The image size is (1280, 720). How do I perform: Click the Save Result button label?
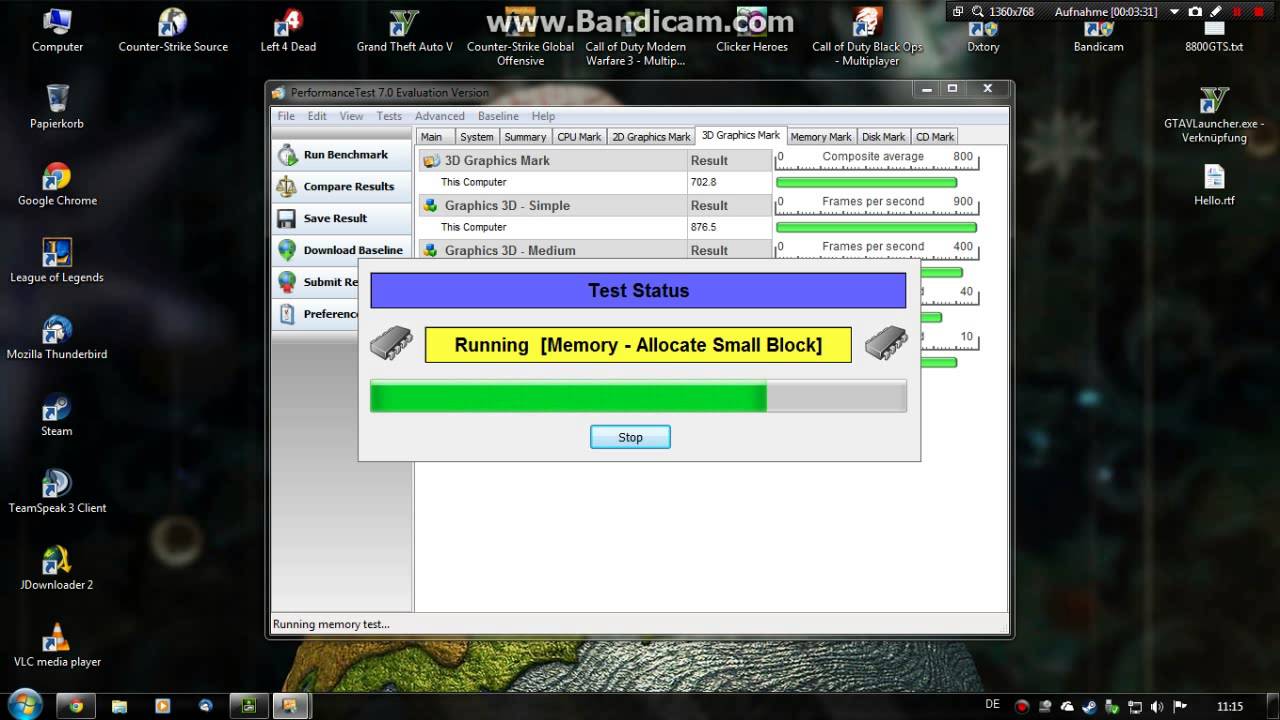pos(335,218)
